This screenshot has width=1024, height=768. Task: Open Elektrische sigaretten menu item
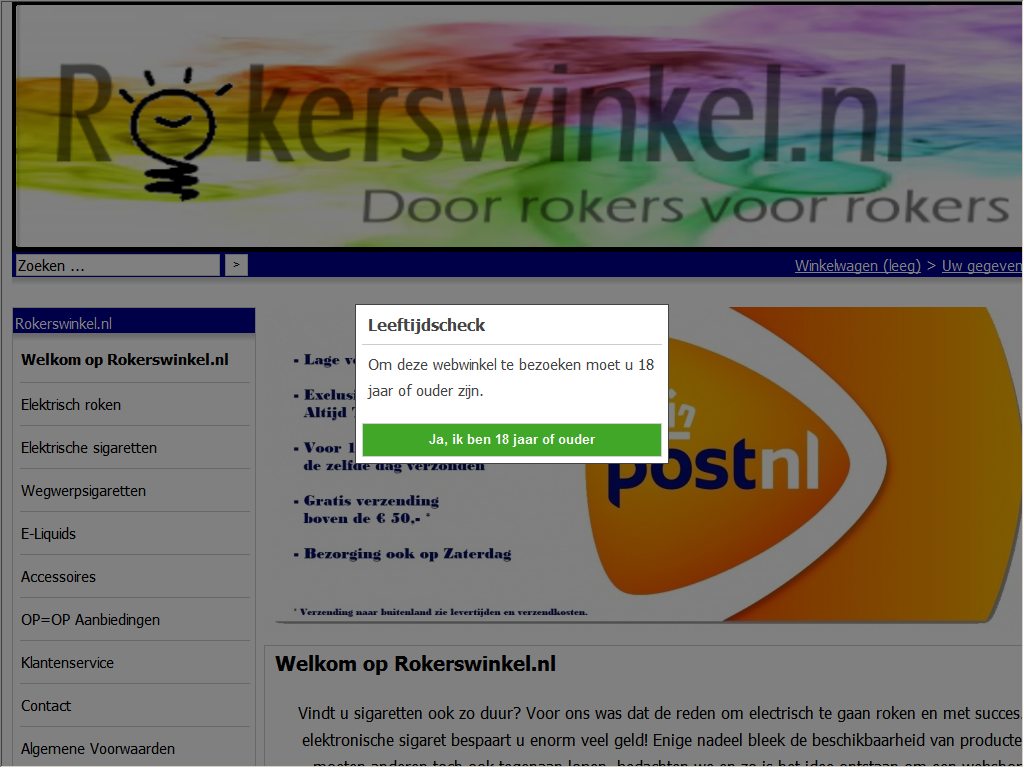click(x=89, y=448)
